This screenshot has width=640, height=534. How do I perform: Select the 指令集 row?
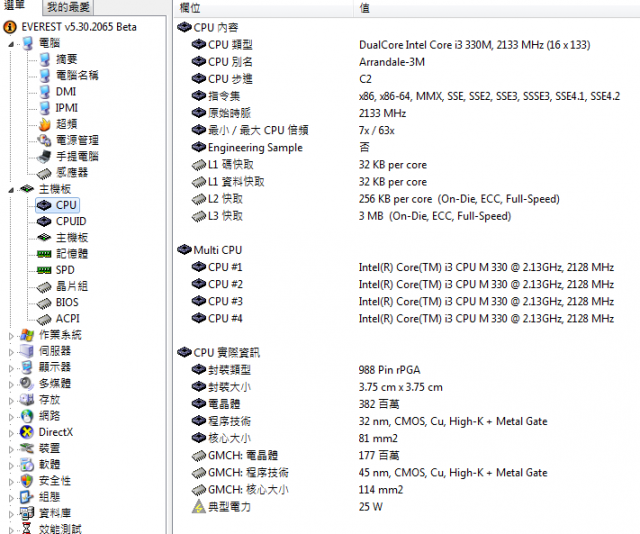[406, 96]
